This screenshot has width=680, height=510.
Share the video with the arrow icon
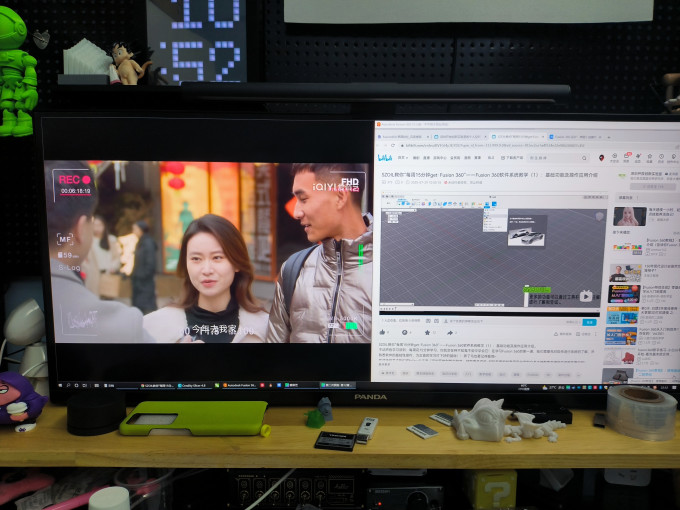click(450, 333)
